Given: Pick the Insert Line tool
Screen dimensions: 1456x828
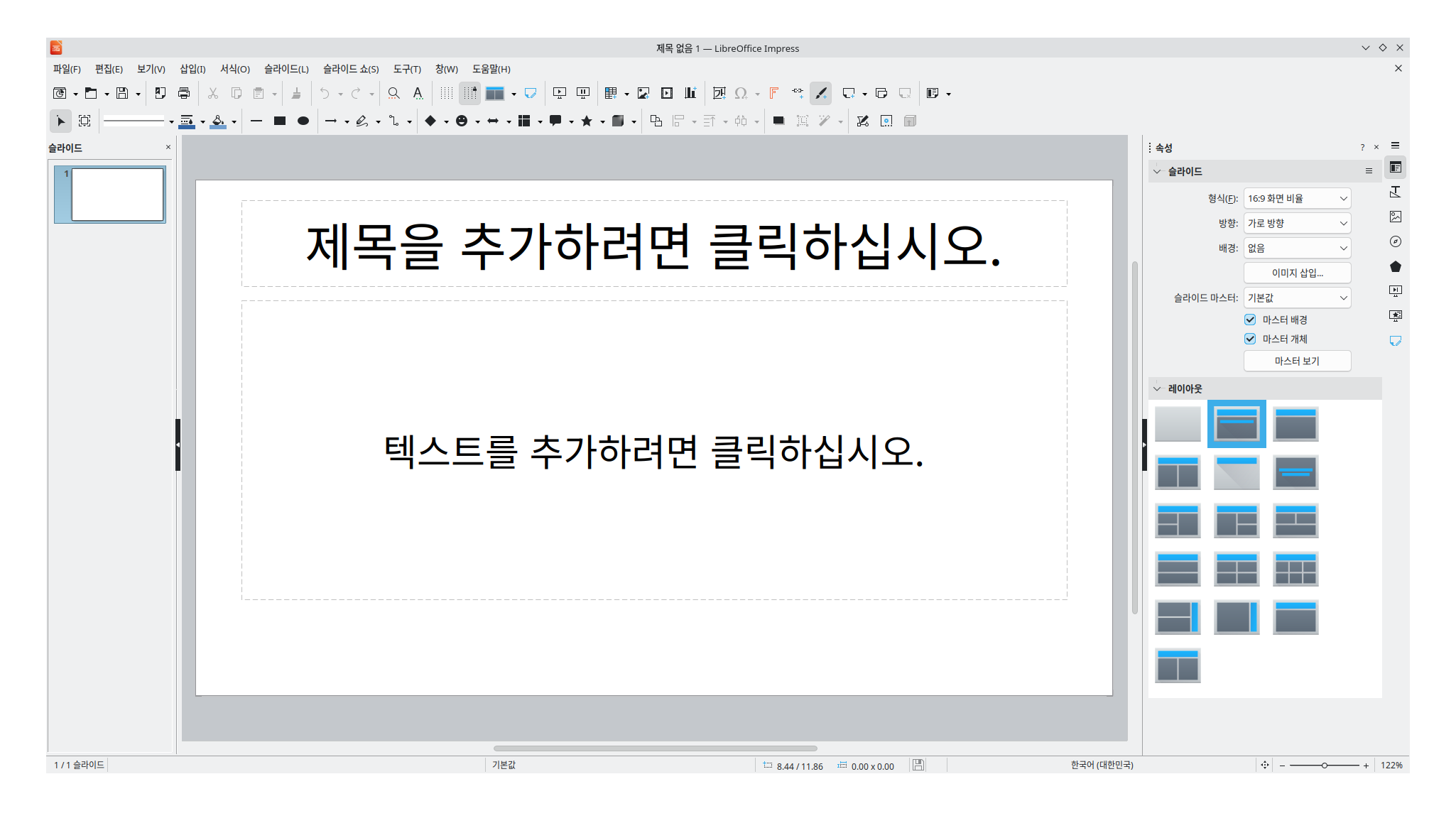Looking at the screenshot, I should (256, 121).
